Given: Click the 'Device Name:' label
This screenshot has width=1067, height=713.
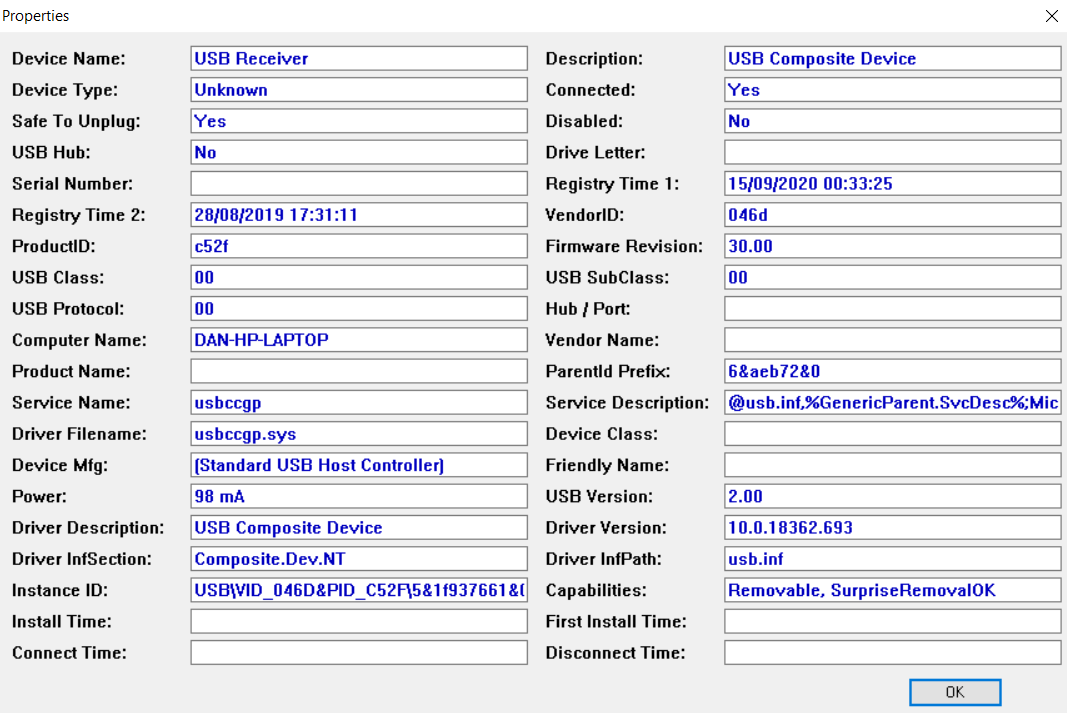Looking at the screenshot, I should pyautogui.click(x=69, y=59).
